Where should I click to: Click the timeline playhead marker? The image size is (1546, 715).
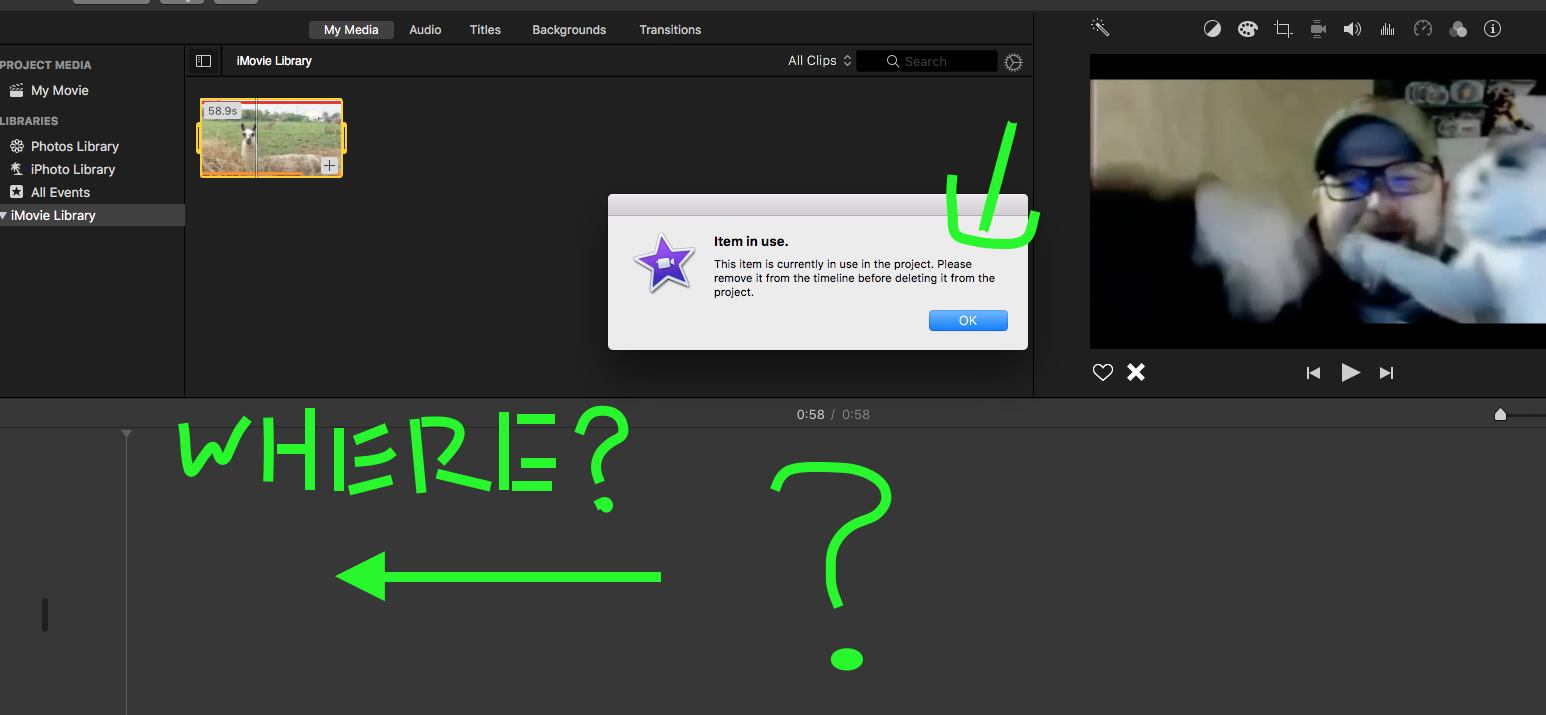tap(126, 433)
